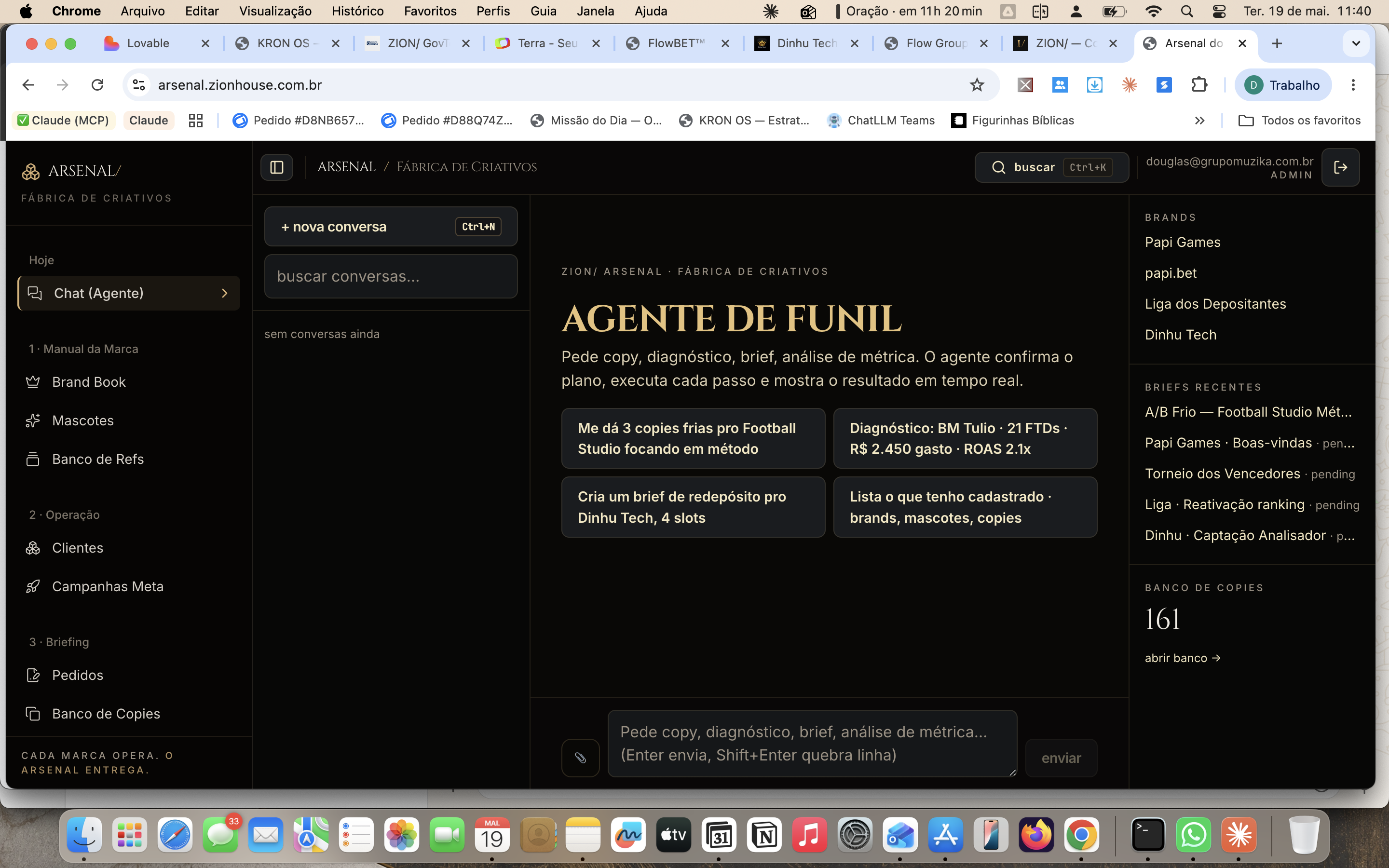Click the ARSENAL logo icon
The height and width of the screenshot is (868, 1389).
pos(30,171)
